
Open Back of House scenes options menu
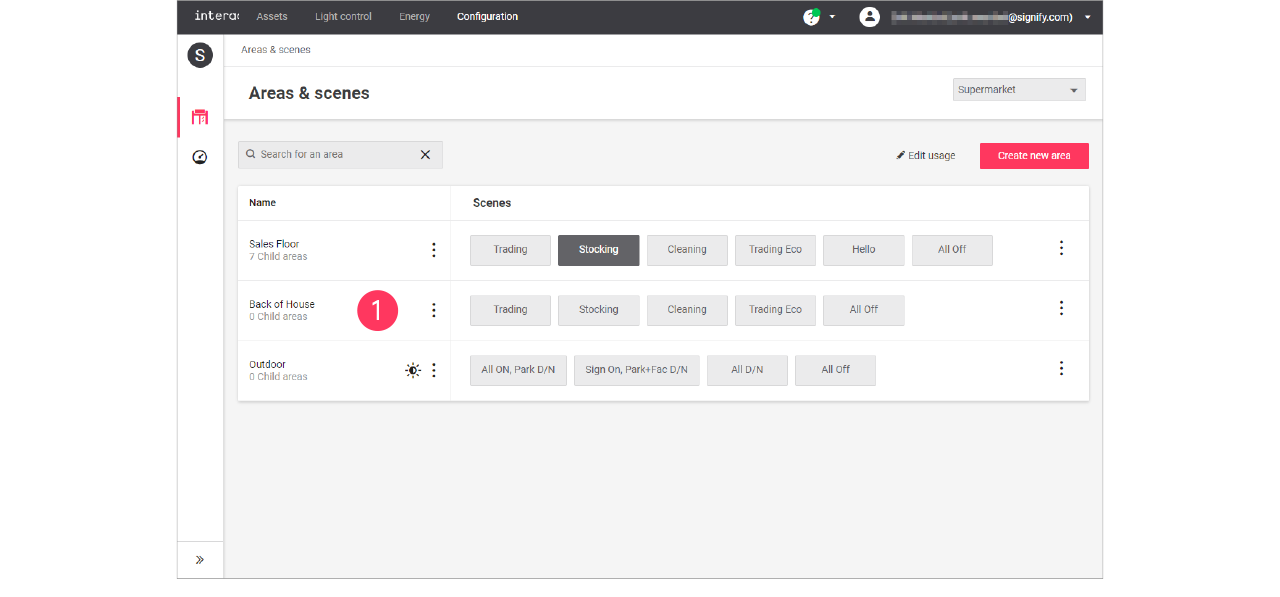coord(1061,309)
